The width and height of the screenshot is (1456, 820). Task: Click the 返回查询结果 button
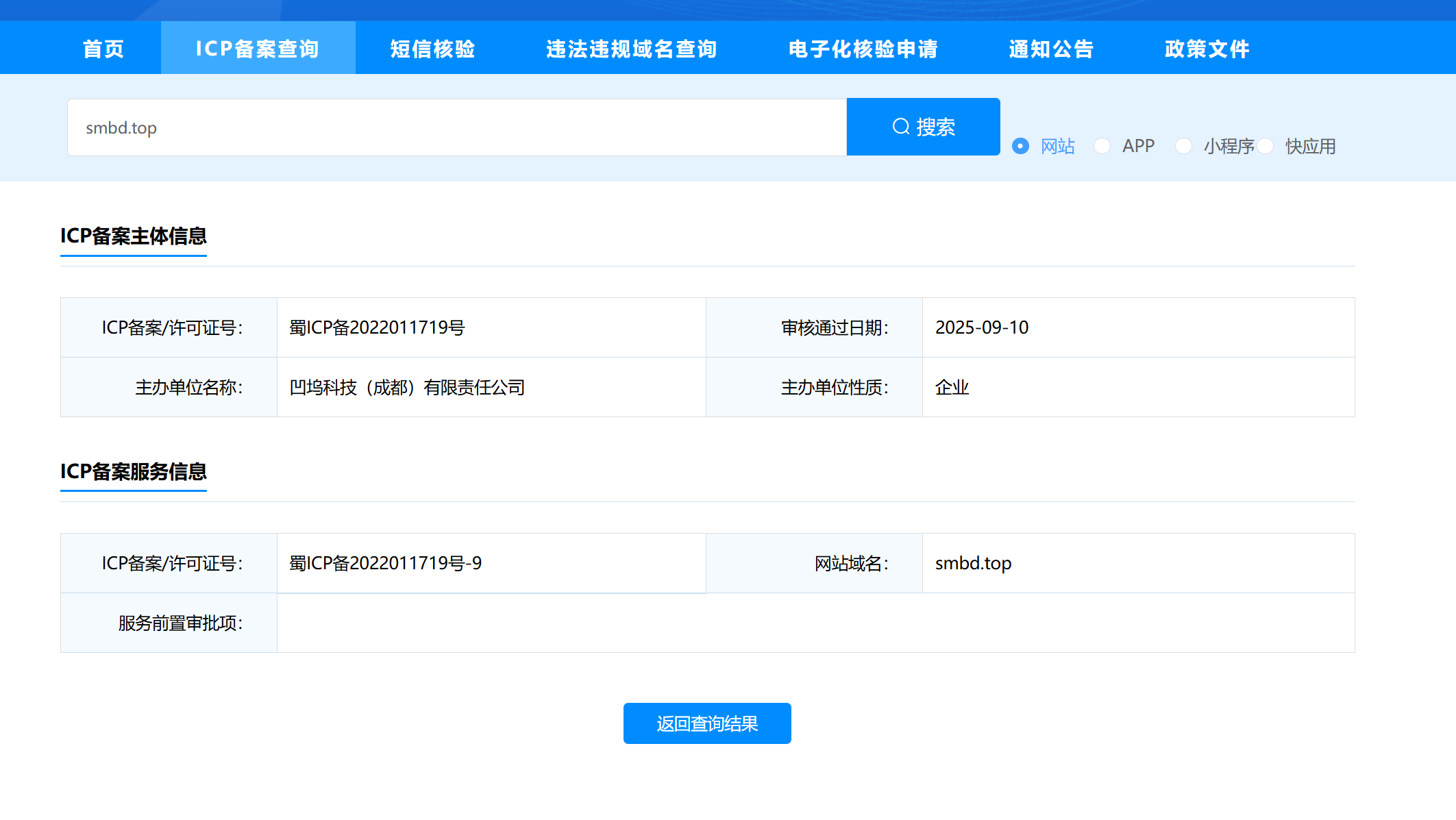(x=707, y=723)
